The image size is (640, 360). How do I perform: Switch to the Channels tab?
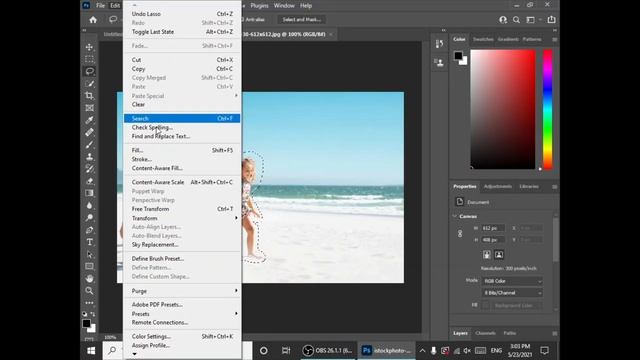[x=485, y=333]
